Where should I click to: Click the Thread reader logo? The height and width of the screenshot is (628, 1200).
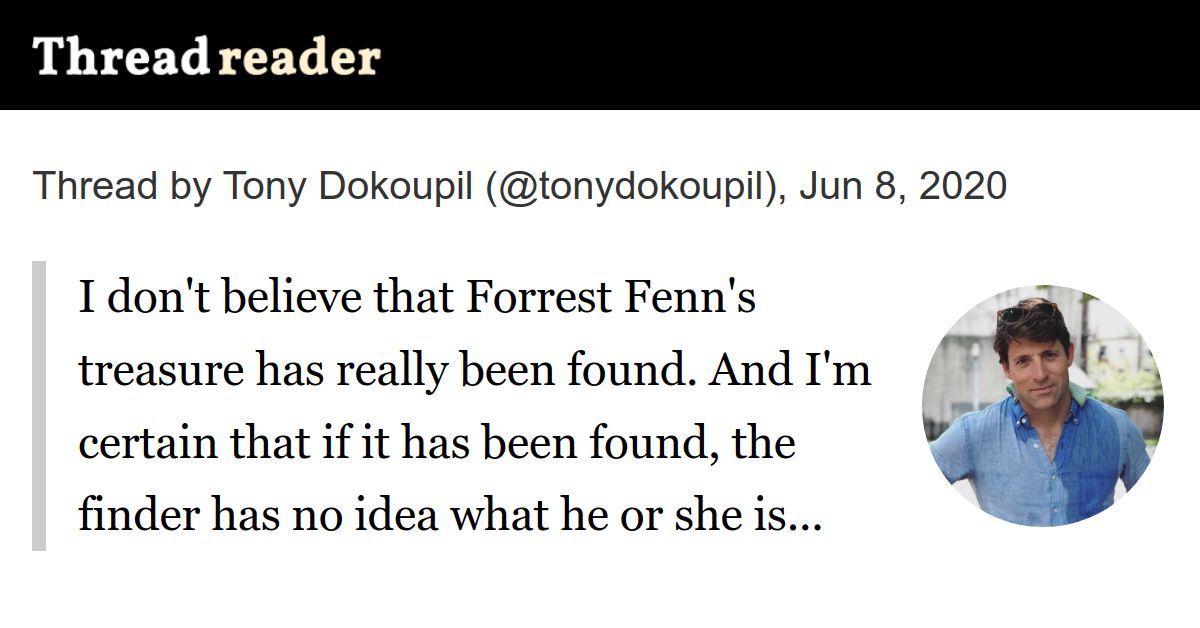206,57
